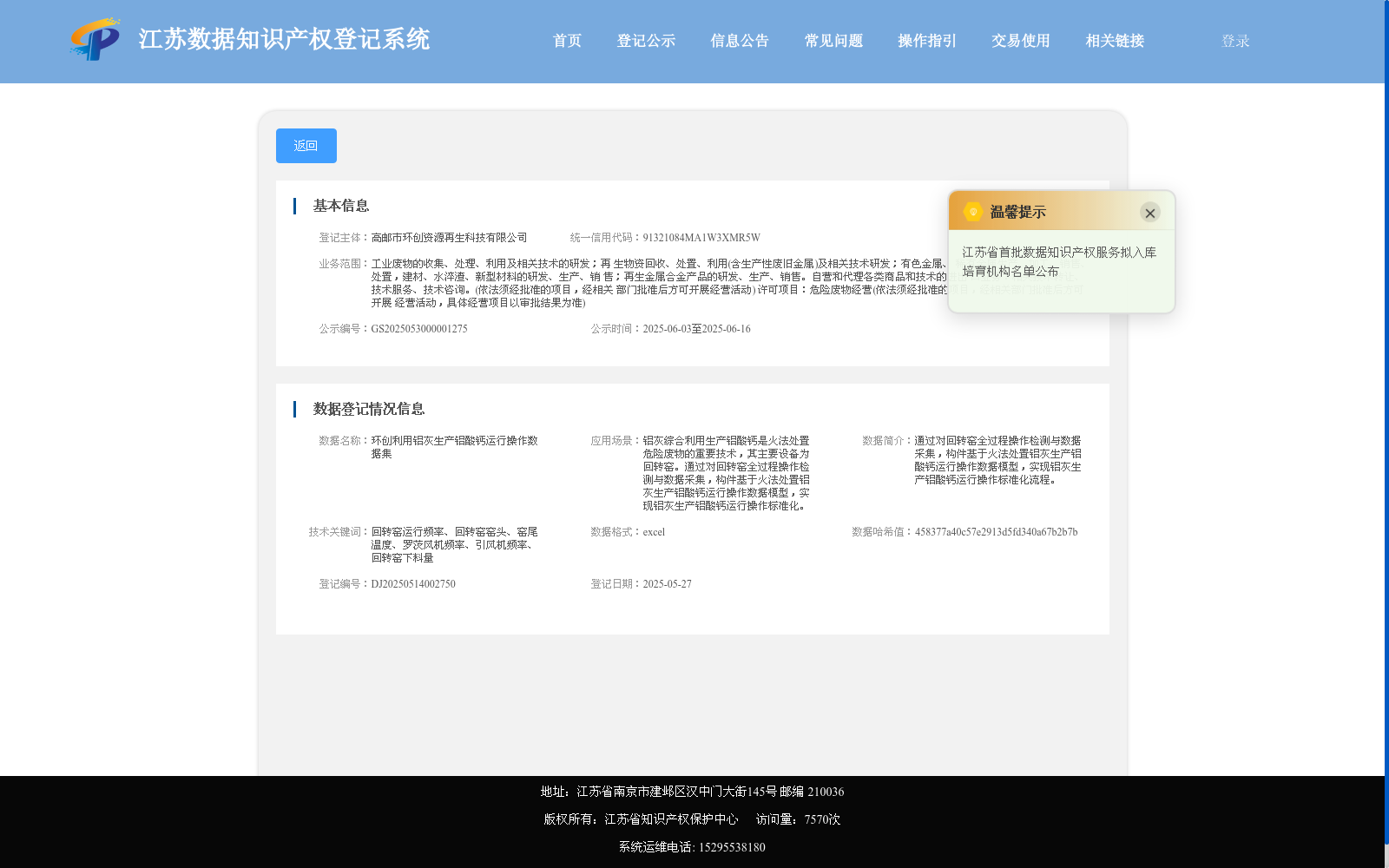Select the data format value excel

click(x=654, y=532)
